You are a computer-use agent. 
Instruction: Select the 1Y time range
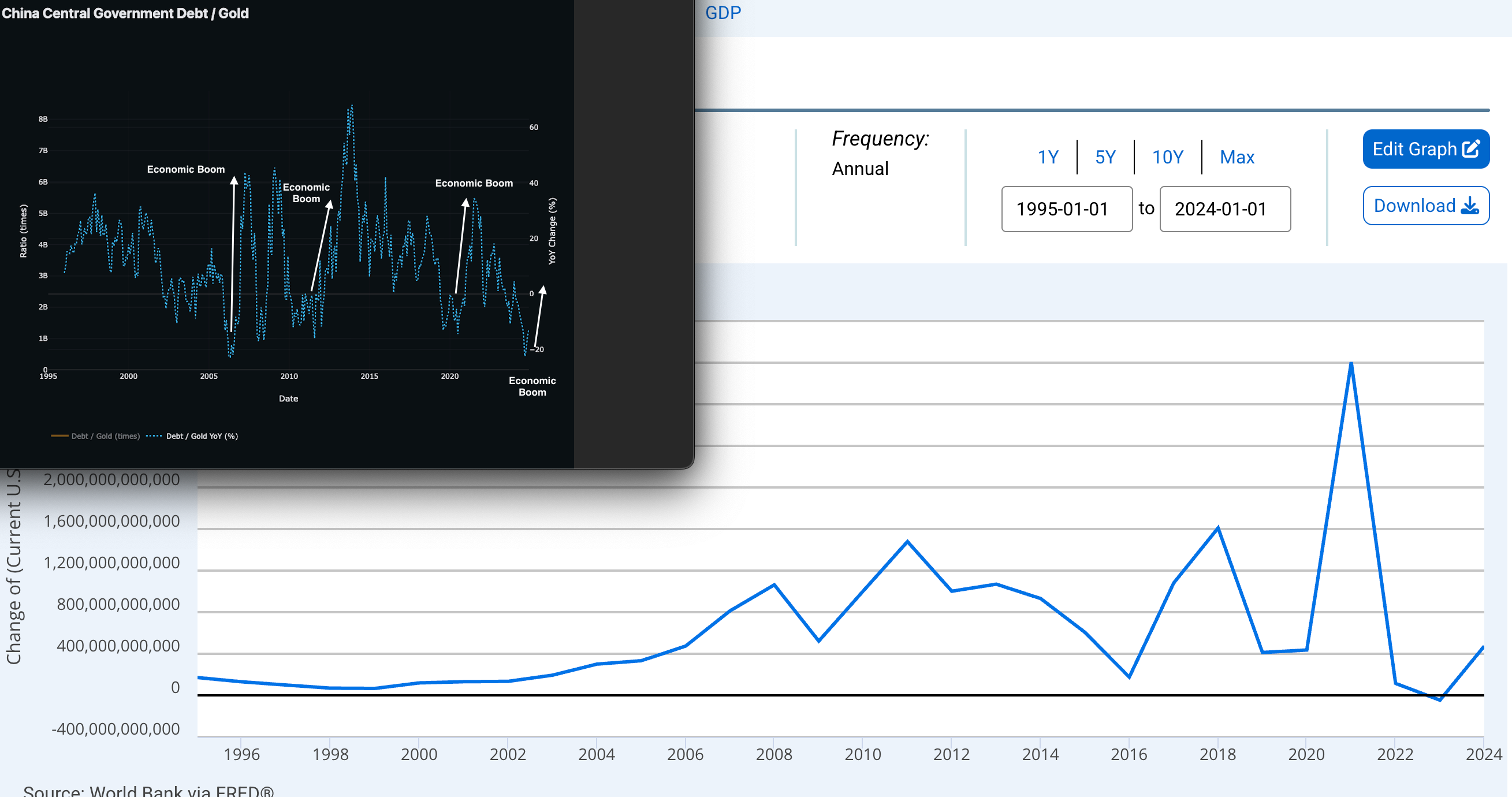(x=1048, y=157)
